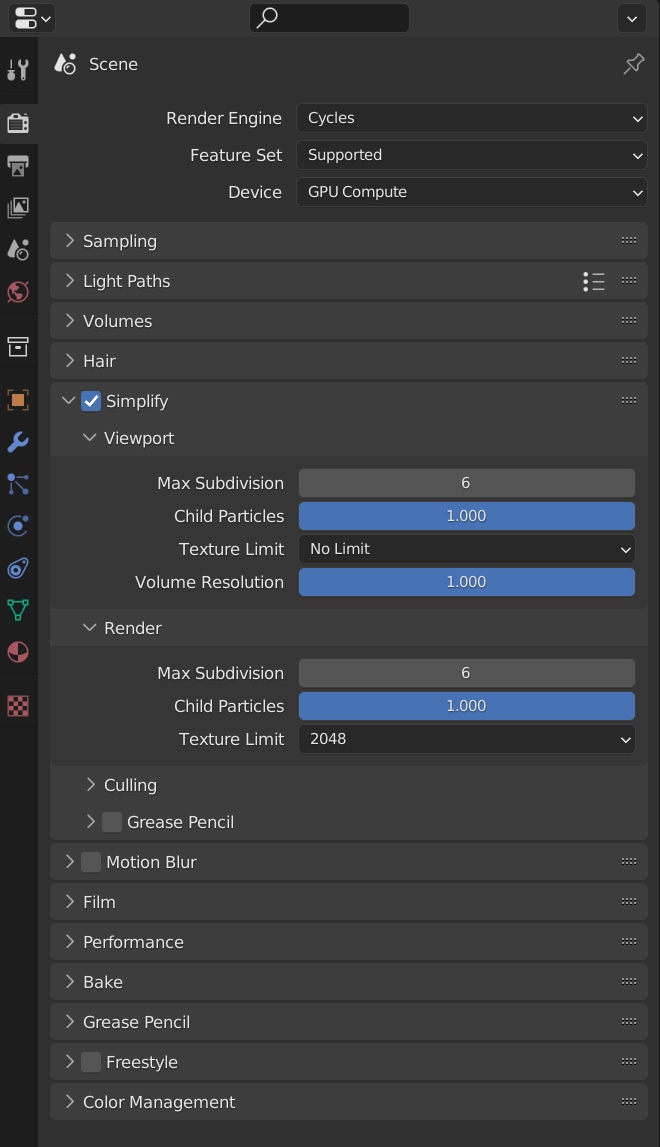Open the Output properties tab
The image size is (660, 1147).
(x=18, y=165)
